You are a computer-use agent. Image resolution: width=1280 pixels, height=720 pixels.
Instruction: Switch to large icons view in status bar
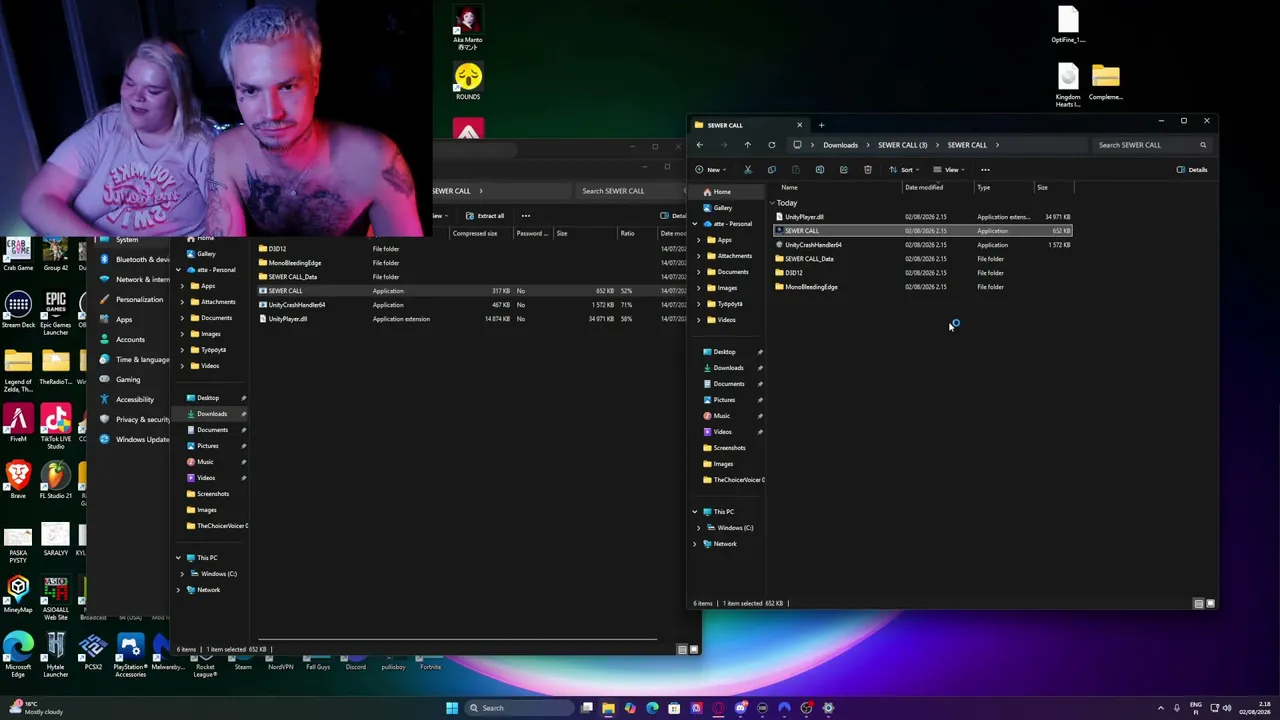1210,604
